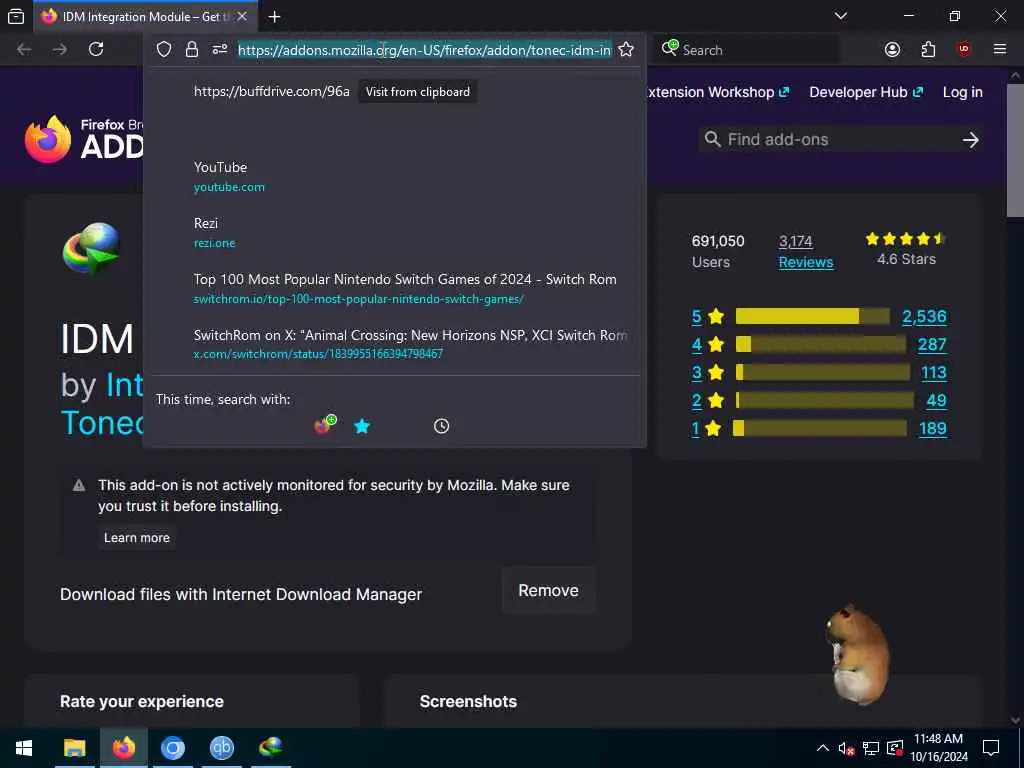The image size is (1024, 768).
Task: Click the muted volume tray icon
Action: pyautogui.click(x=846, y=748)
